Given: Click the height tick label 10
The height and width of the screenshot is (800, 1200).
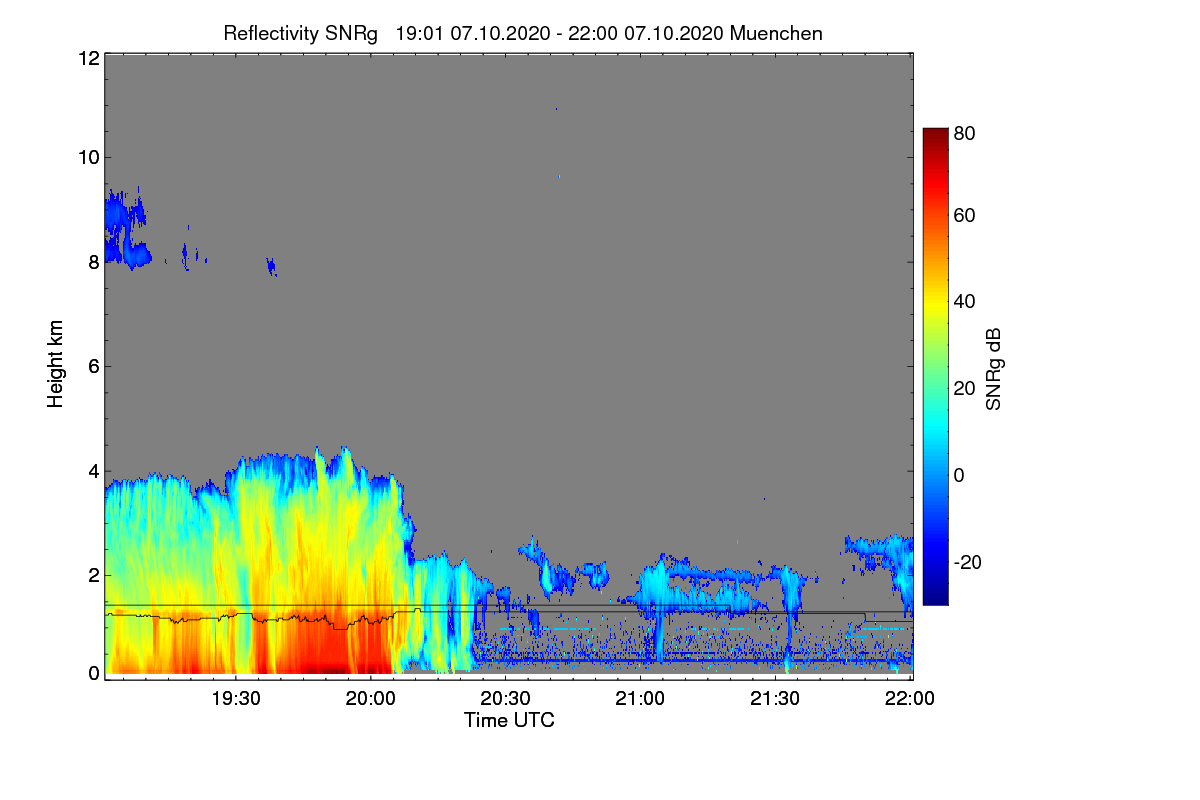Looking at the screenshot, I should (x=87, y=157).
